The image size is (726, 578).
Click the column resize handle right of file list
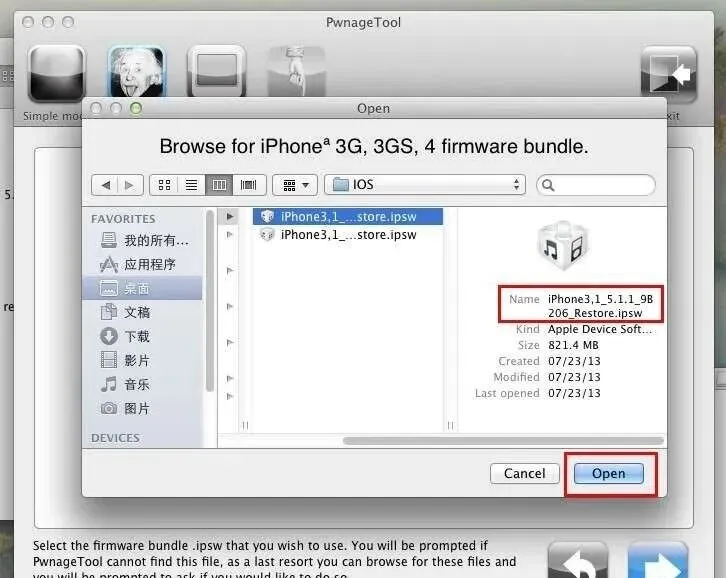(x=451, y=425)
